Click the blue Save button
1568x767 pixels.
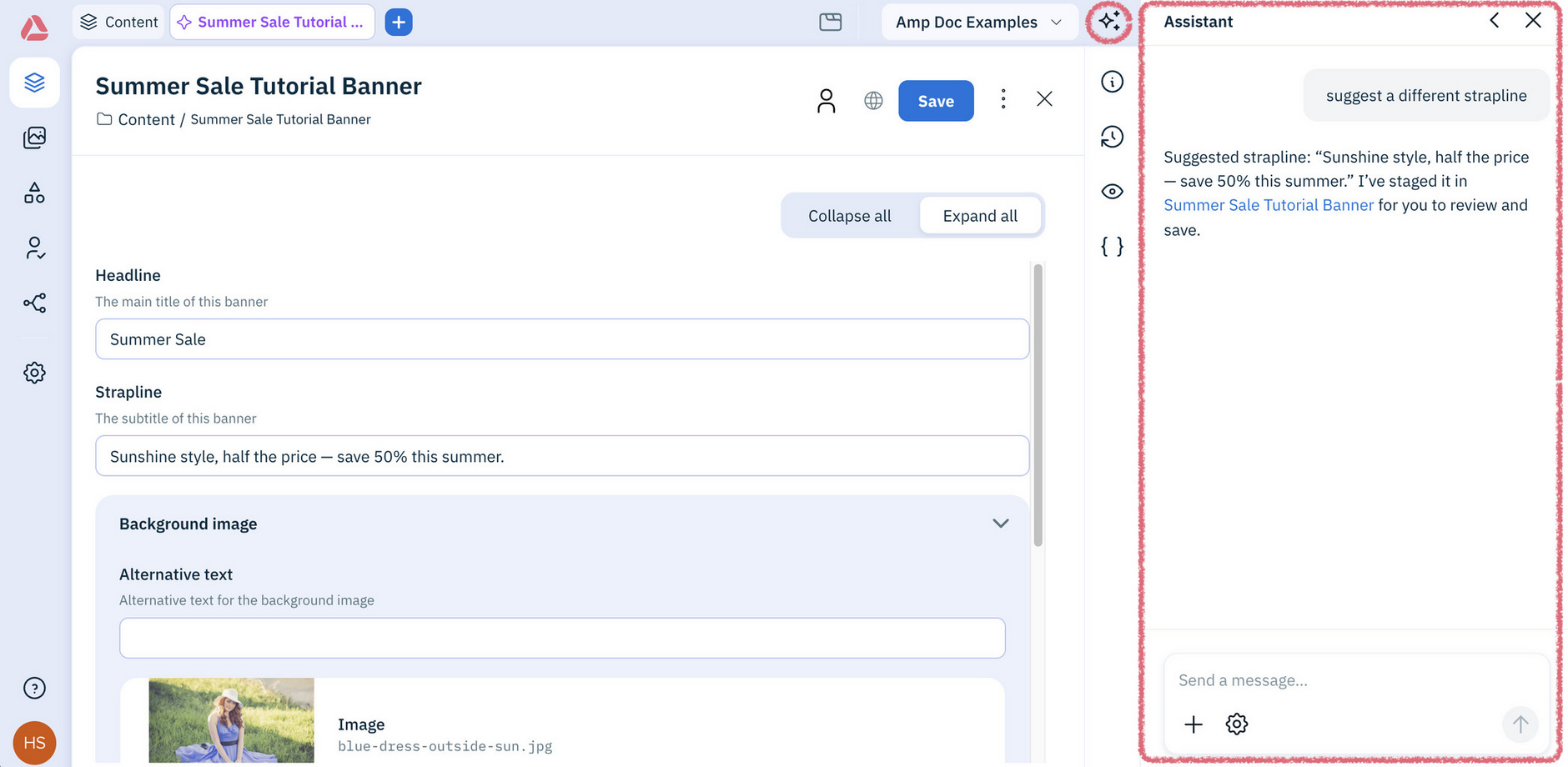tap(936, 101)
